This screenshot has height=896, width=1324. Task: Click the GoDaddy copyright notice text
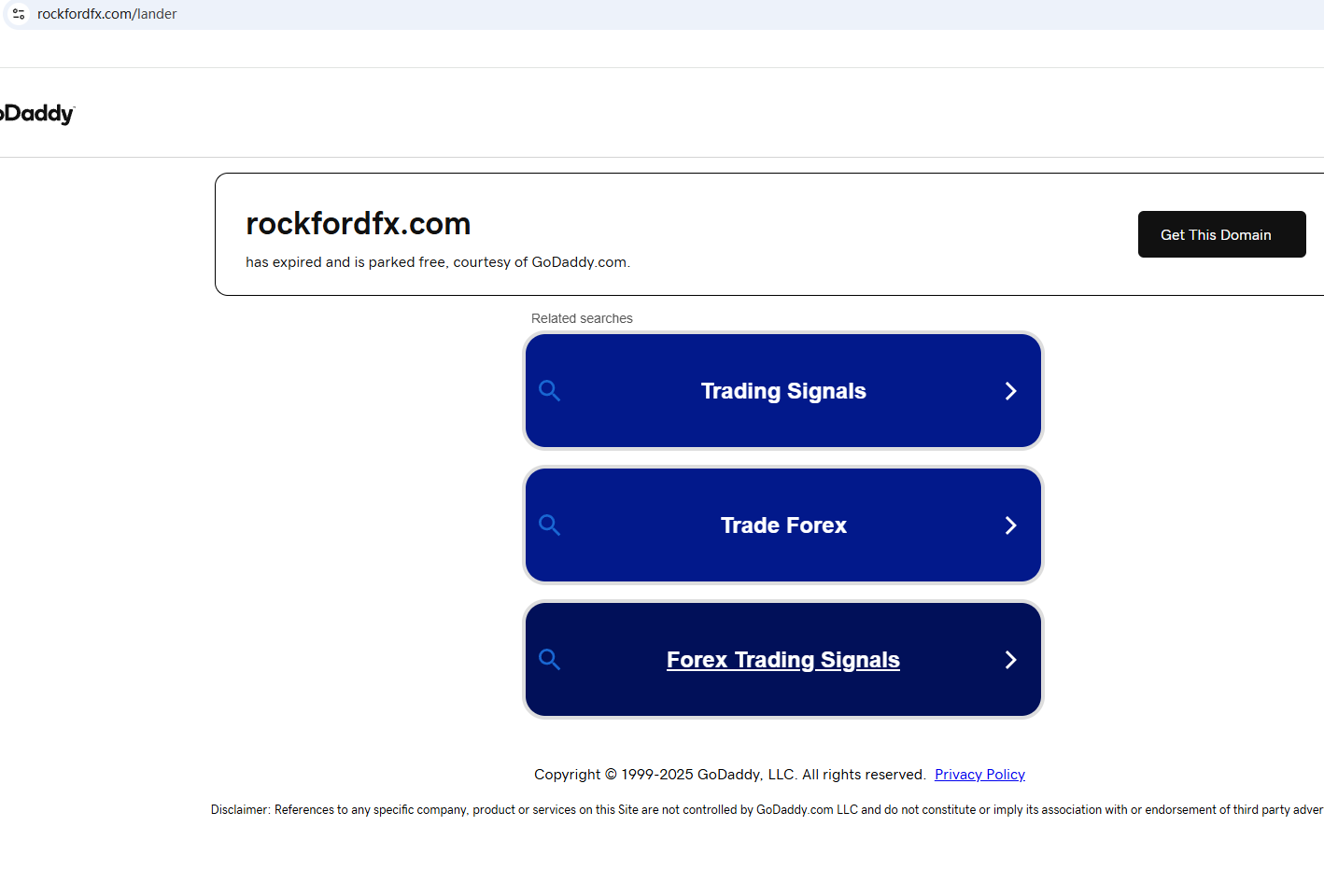coord(729,775)
